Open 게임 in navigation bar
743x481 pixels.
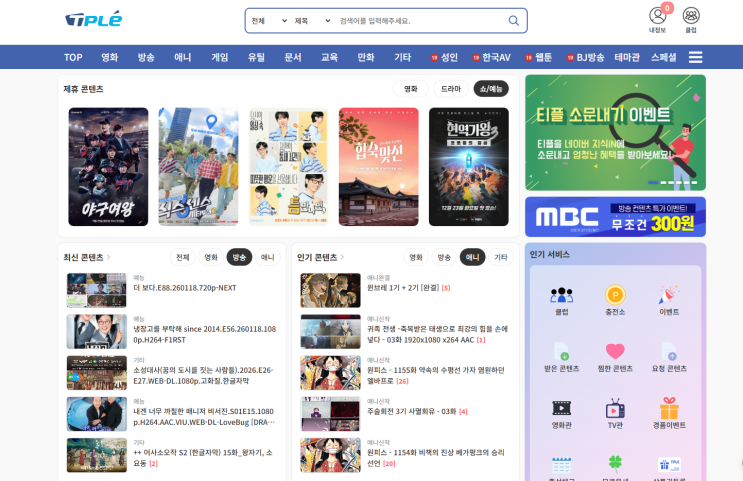(219, 57)
